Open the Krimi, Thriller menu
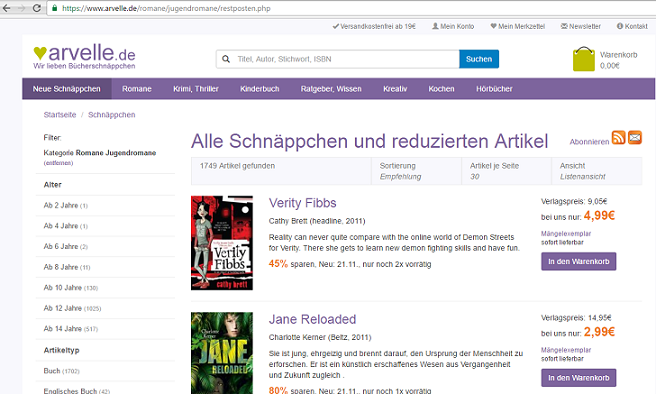This screenshot has height=394, width=656. click(x=196, y=89)
